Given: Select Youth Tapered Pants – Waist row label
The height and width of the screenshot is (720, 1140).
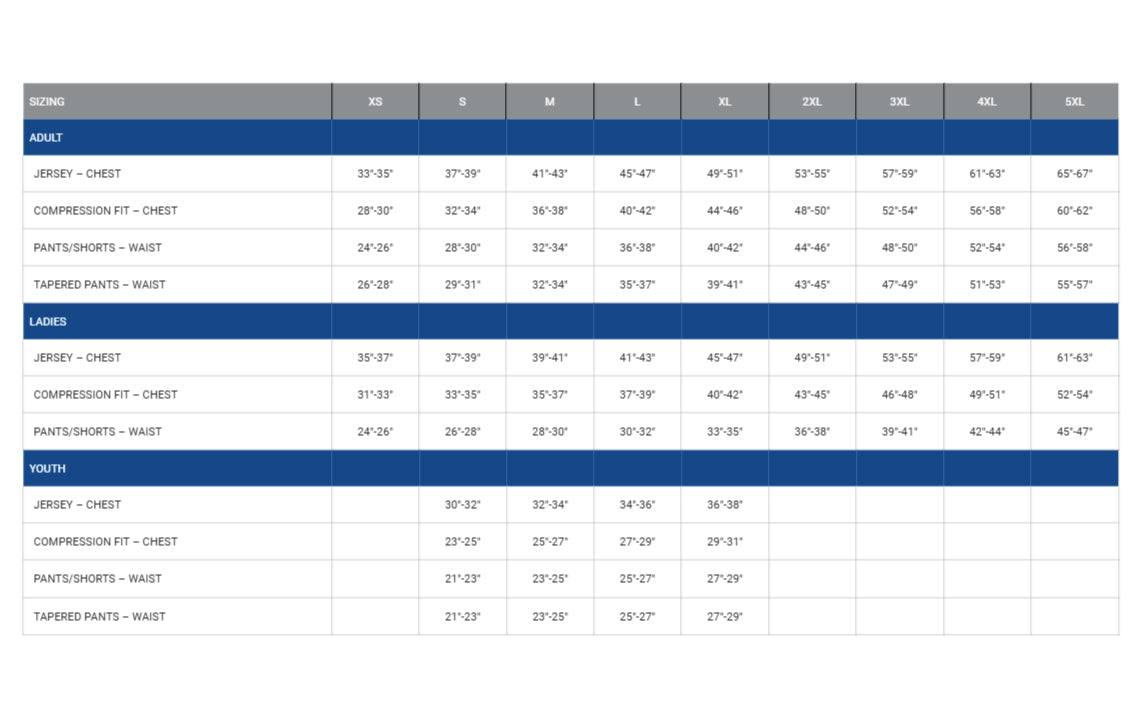Looking at the screenshot, I should click(100, 617).
